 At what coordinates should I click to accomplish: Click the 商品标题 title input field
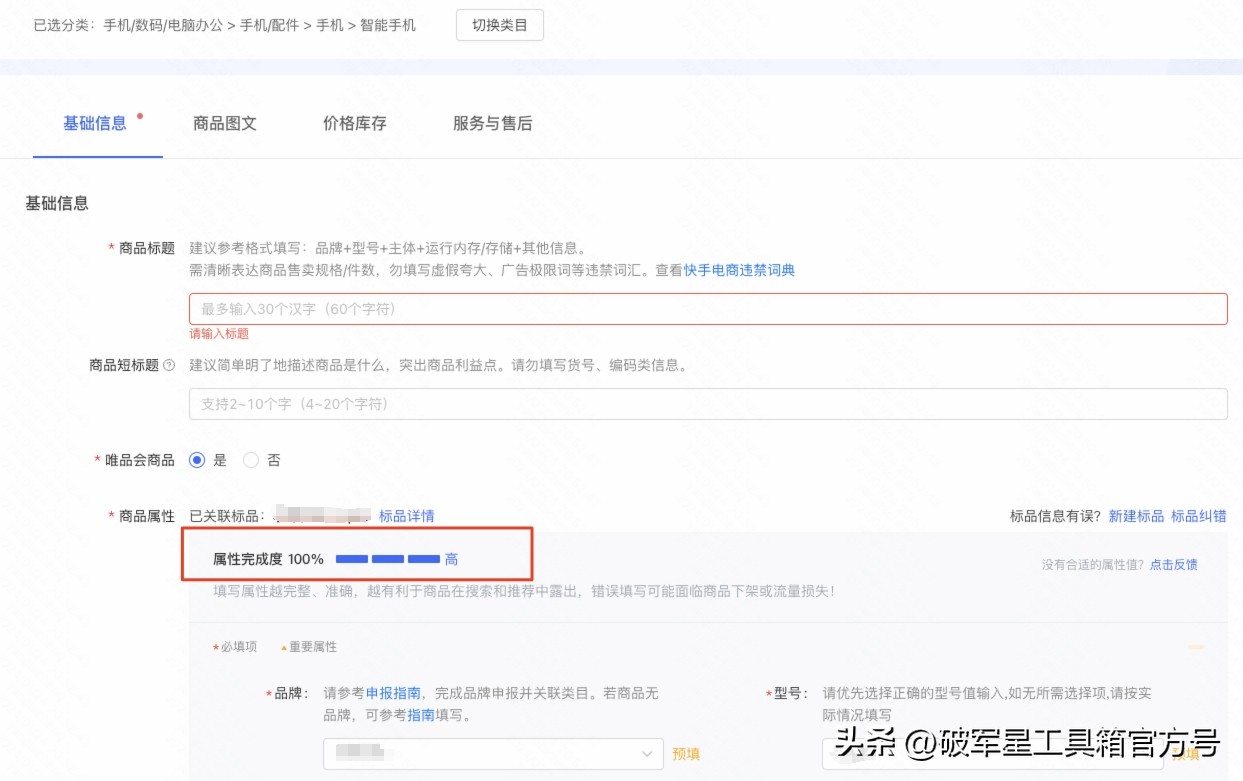pos(708,309)
